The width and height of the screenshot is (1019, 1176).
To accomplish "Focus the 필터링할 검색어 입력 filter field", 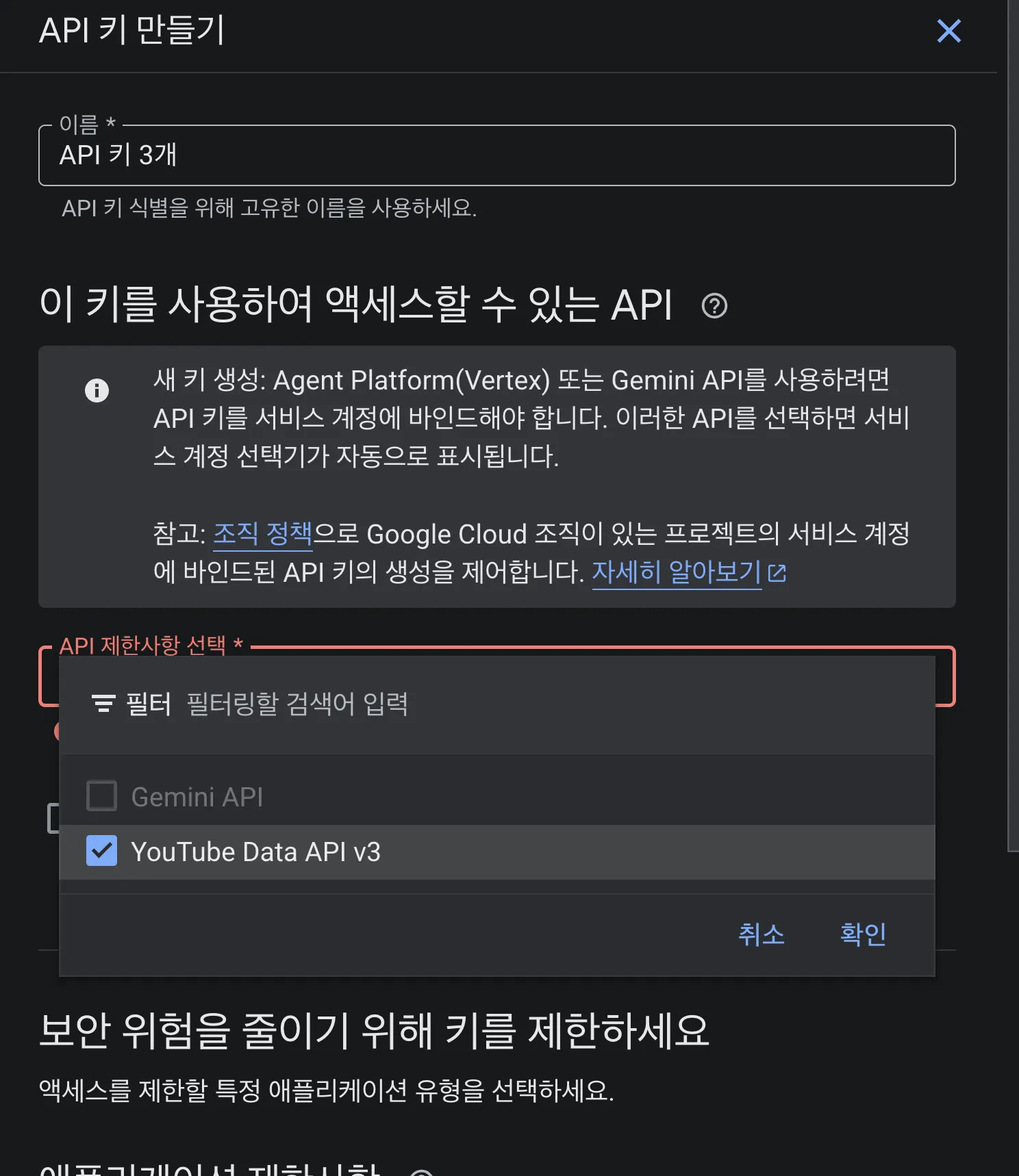I will (297, 704).
